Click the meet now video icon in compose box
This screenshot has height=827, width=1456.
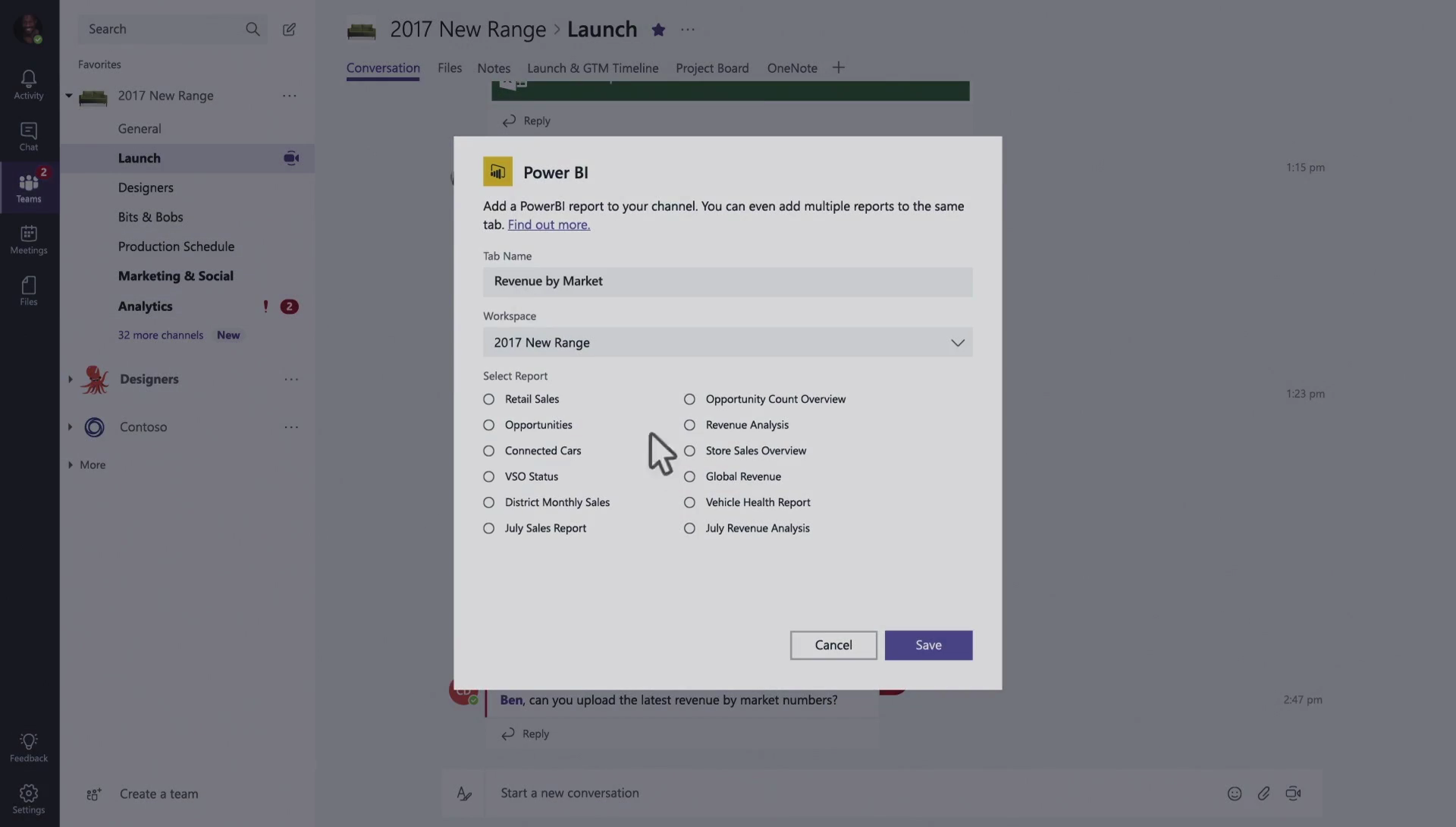click(1293, 794)
